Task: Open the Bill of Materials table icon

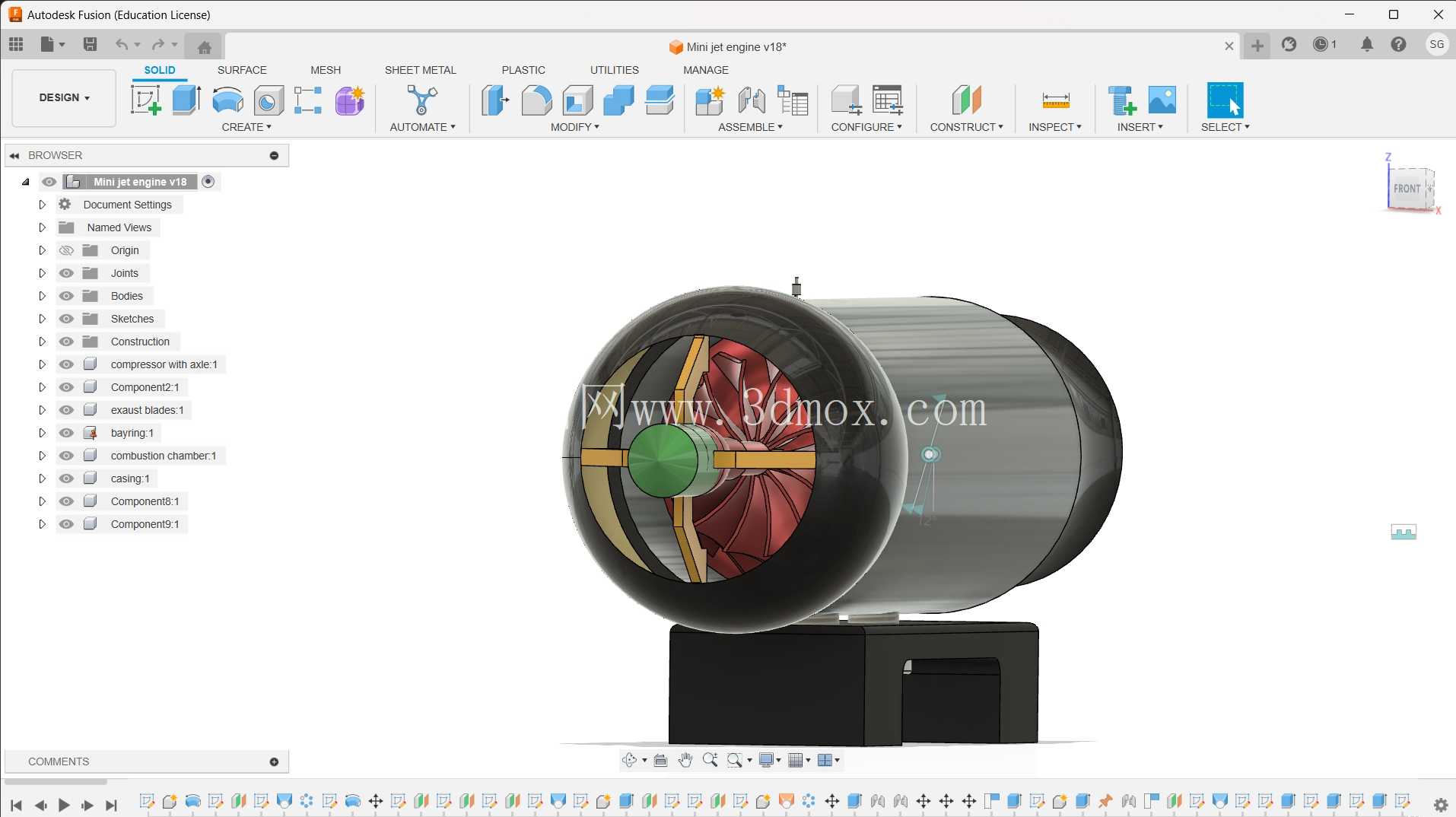Action: tap(793, 100)
